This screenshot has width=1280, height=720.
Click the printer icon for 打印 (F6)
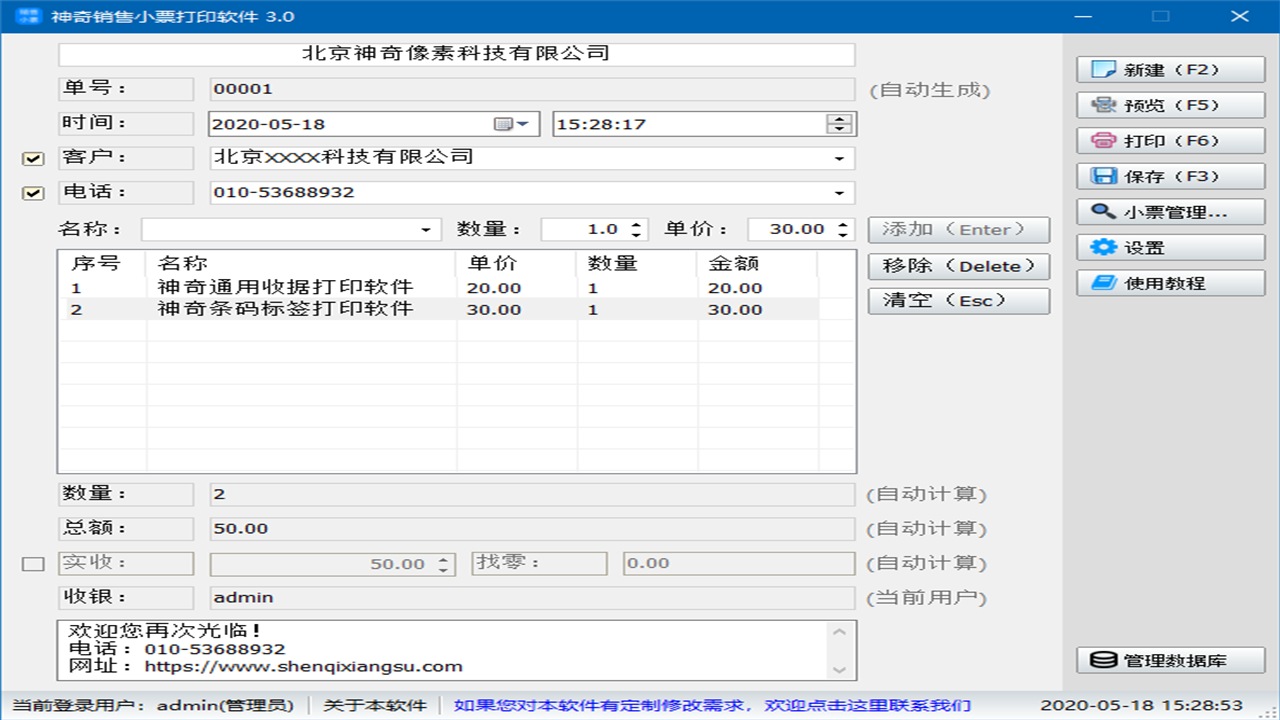click(1104, 141)
